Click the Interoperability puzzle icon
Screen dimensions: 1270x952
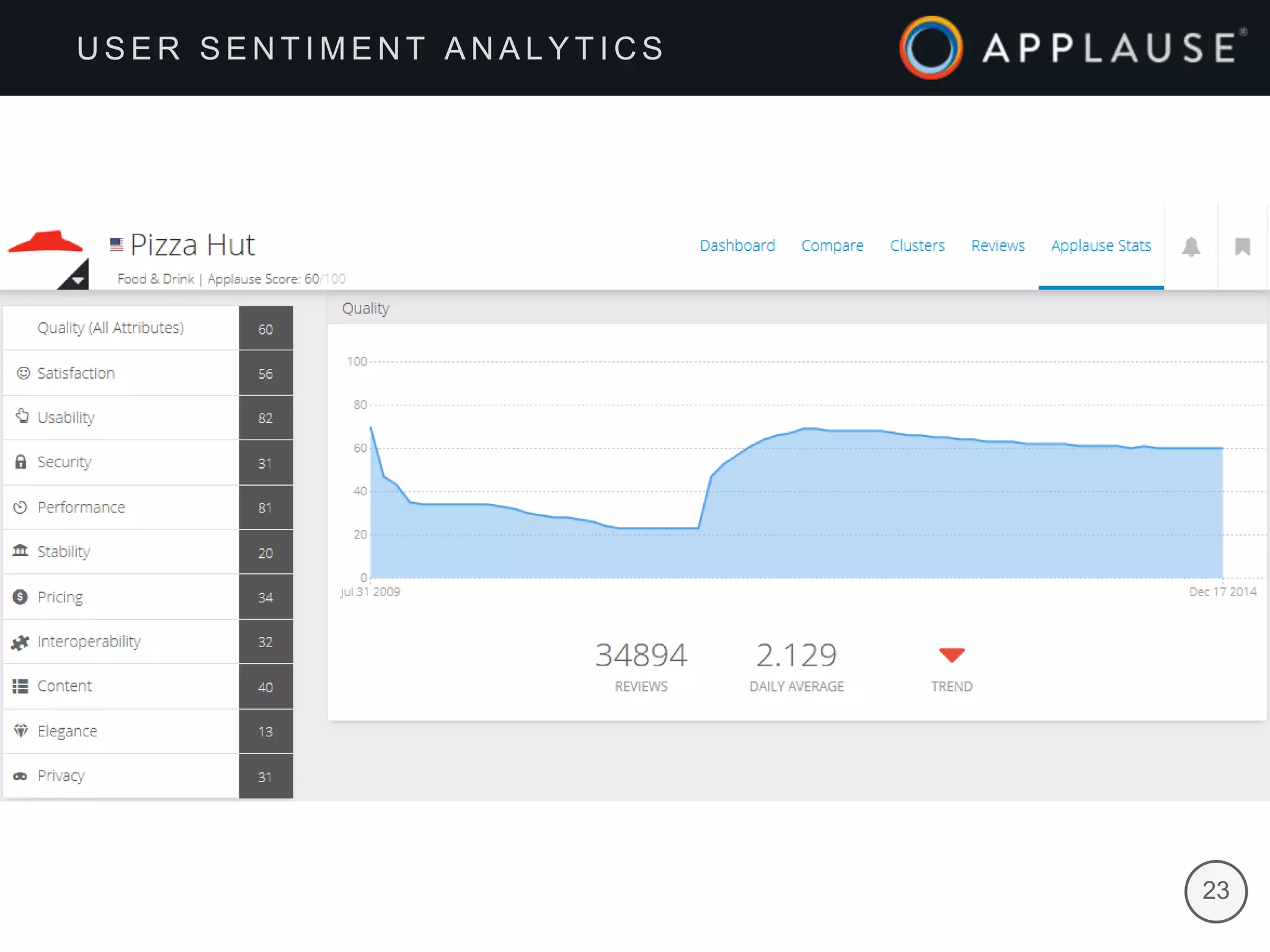point(20,642)
